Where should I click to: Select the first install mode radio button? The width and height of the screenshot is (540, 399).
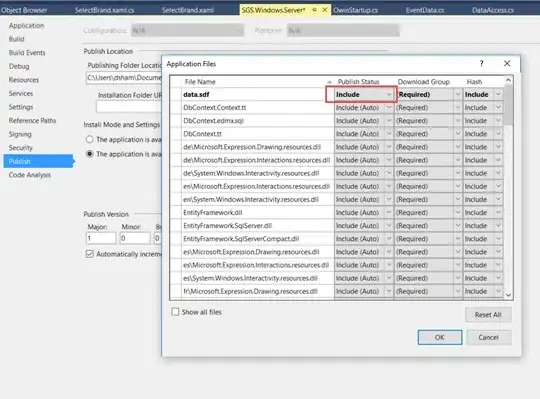coord(90,139)
